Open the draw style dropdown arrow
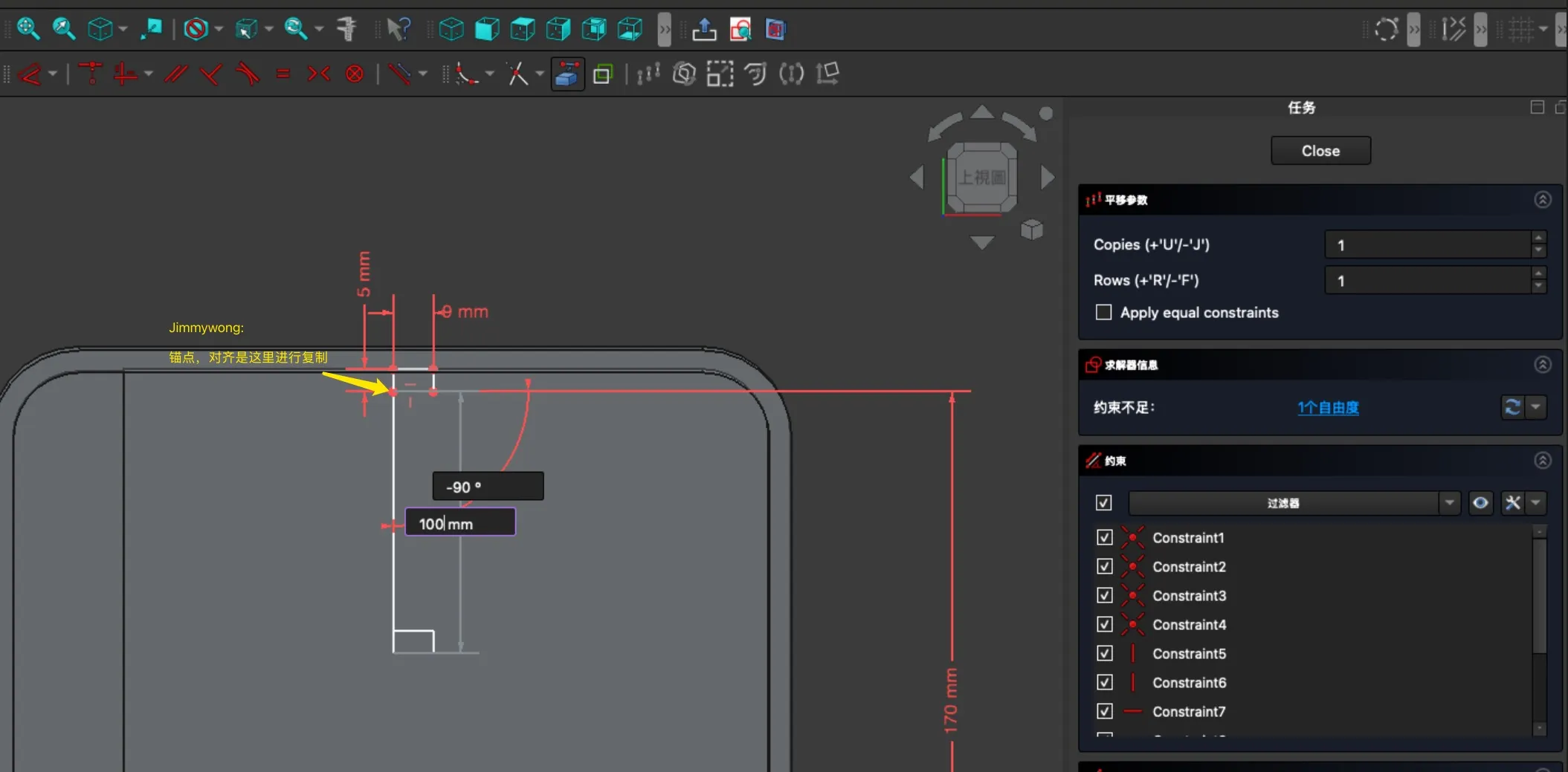This screenshot has width=1568, height=772. (x=219, y=29)
